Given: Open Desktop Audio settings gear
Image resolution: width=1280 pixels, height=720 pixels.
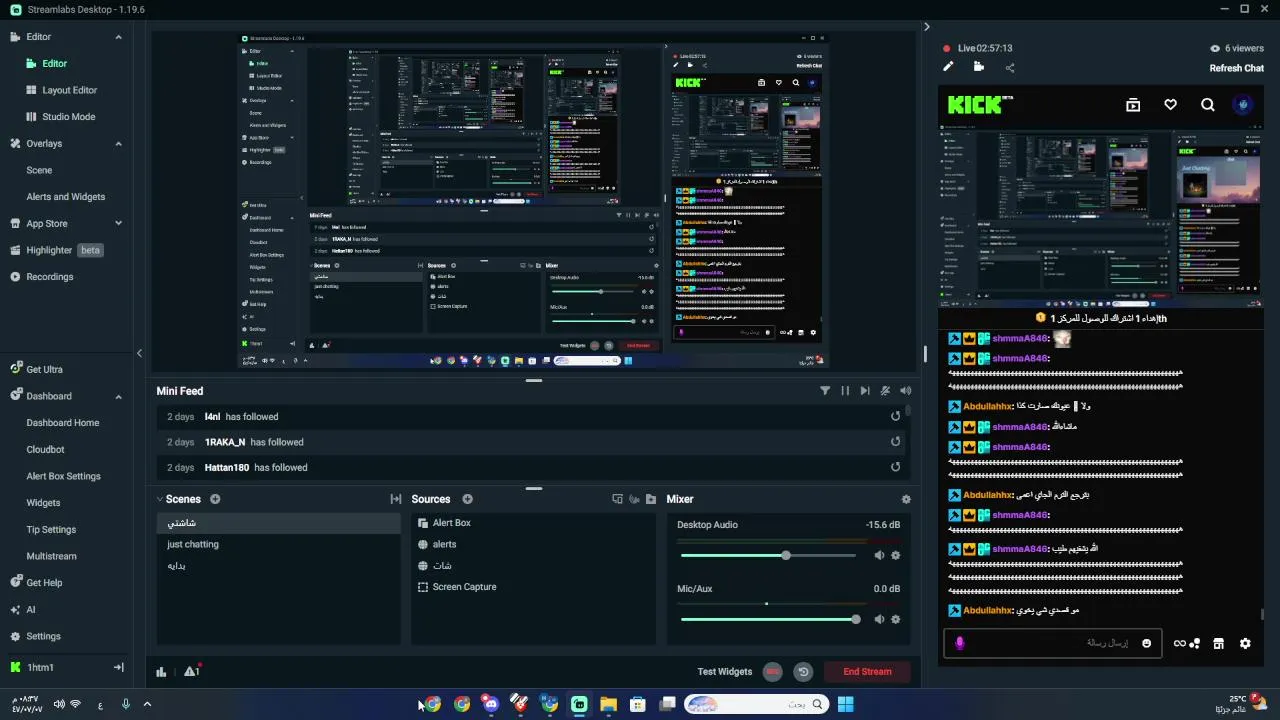Looking at the screenshot, I should click(895, 555).
